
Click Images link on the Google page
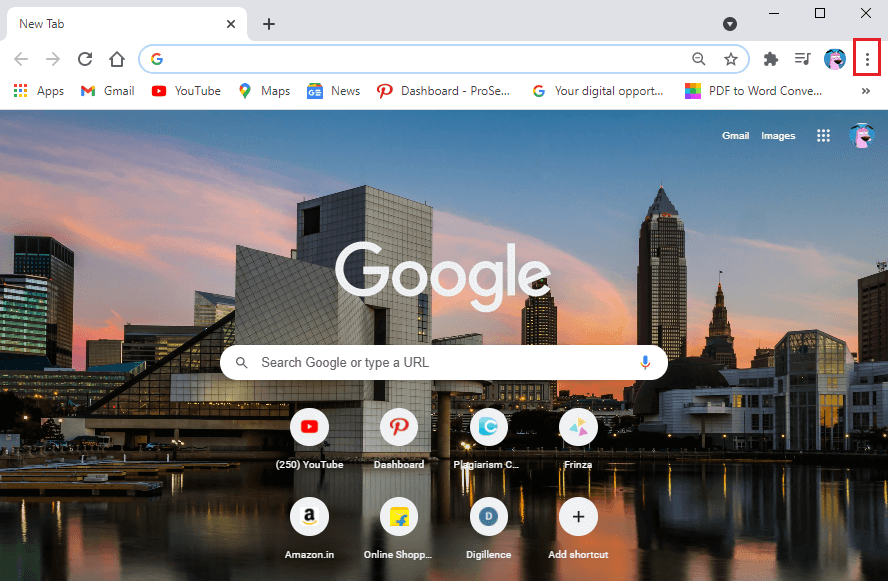tap(778, 135)
